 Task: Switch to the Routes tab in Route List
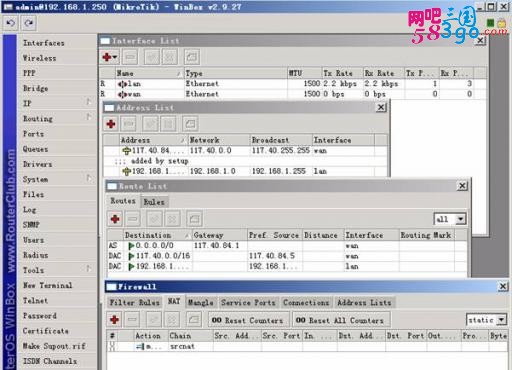point(123,201)
